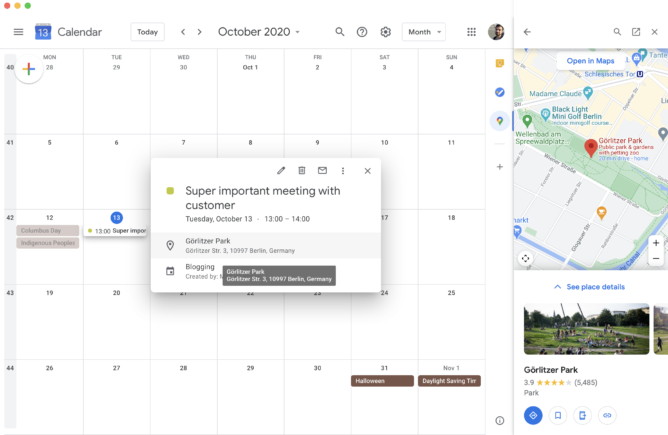Open calendar search
668x435 pixels.
click(x=340, y=32)
